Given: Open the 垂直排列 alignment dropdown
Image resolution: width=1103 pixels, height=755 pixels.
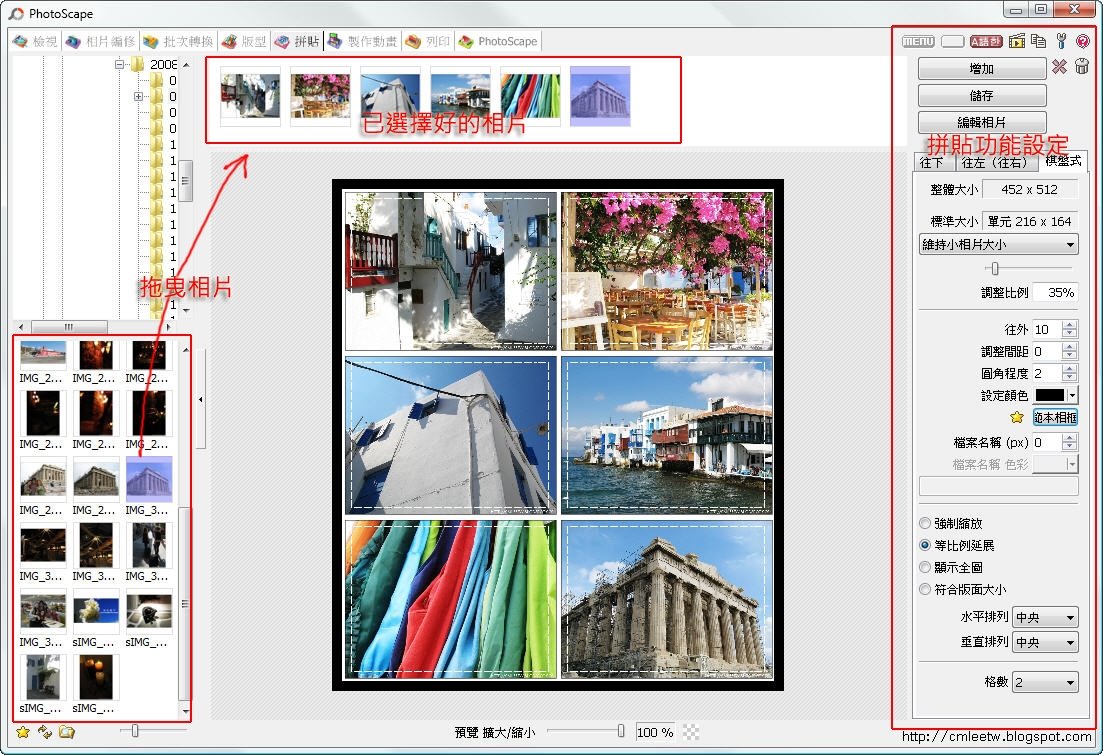Looking at the screenshot, I should (x=1045, y=642).
